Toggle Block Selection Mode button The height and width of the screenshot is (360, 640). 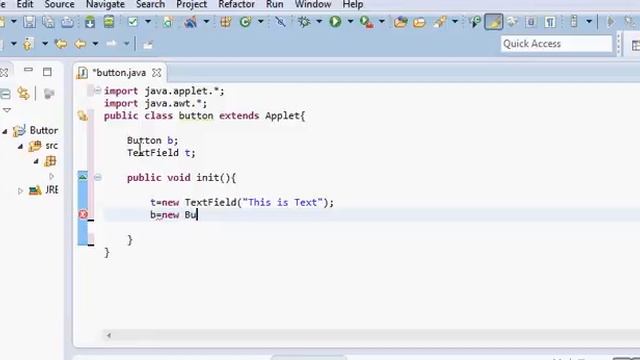coord(531,22)
